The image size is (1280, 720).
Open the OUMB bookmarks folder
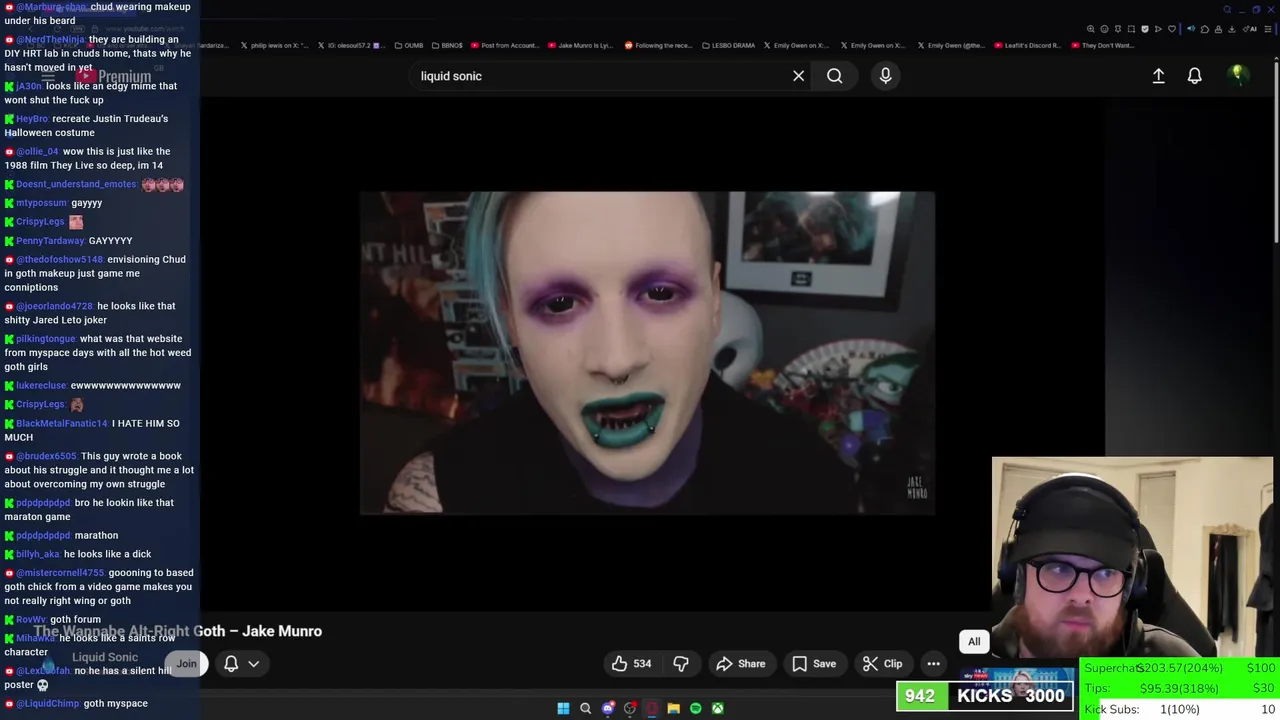point(409,45)
